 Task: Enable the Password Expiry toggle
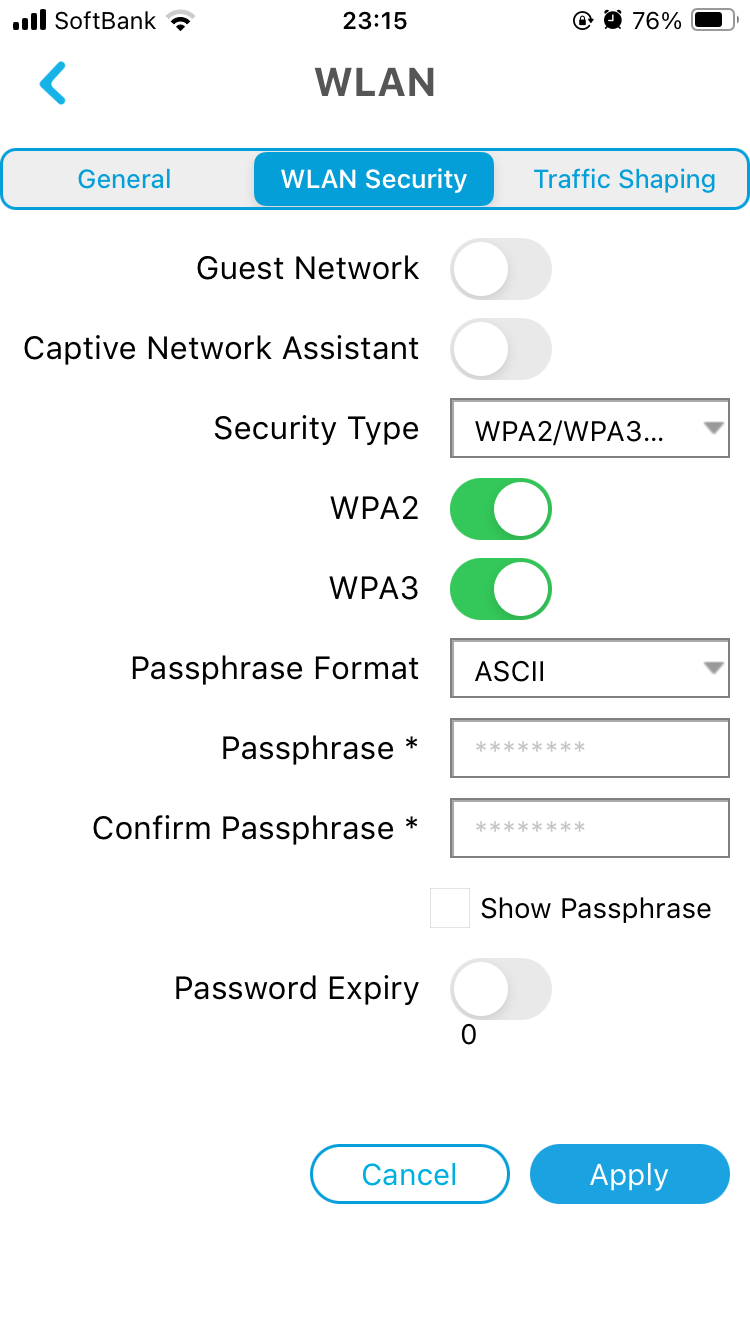(501, 988)
